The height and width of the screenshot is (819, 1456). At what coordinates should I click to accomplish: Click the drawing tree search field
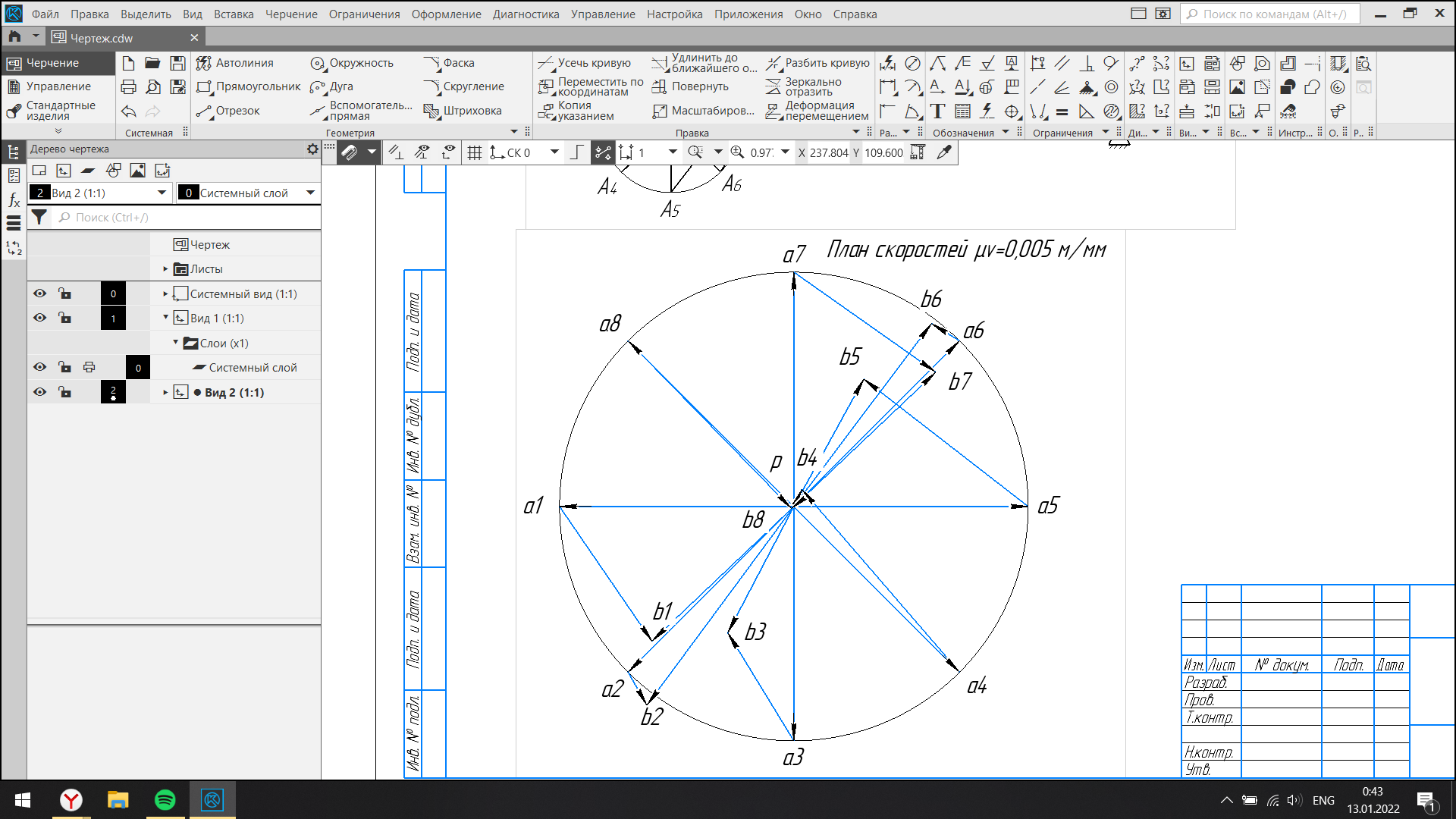point(188,218)
